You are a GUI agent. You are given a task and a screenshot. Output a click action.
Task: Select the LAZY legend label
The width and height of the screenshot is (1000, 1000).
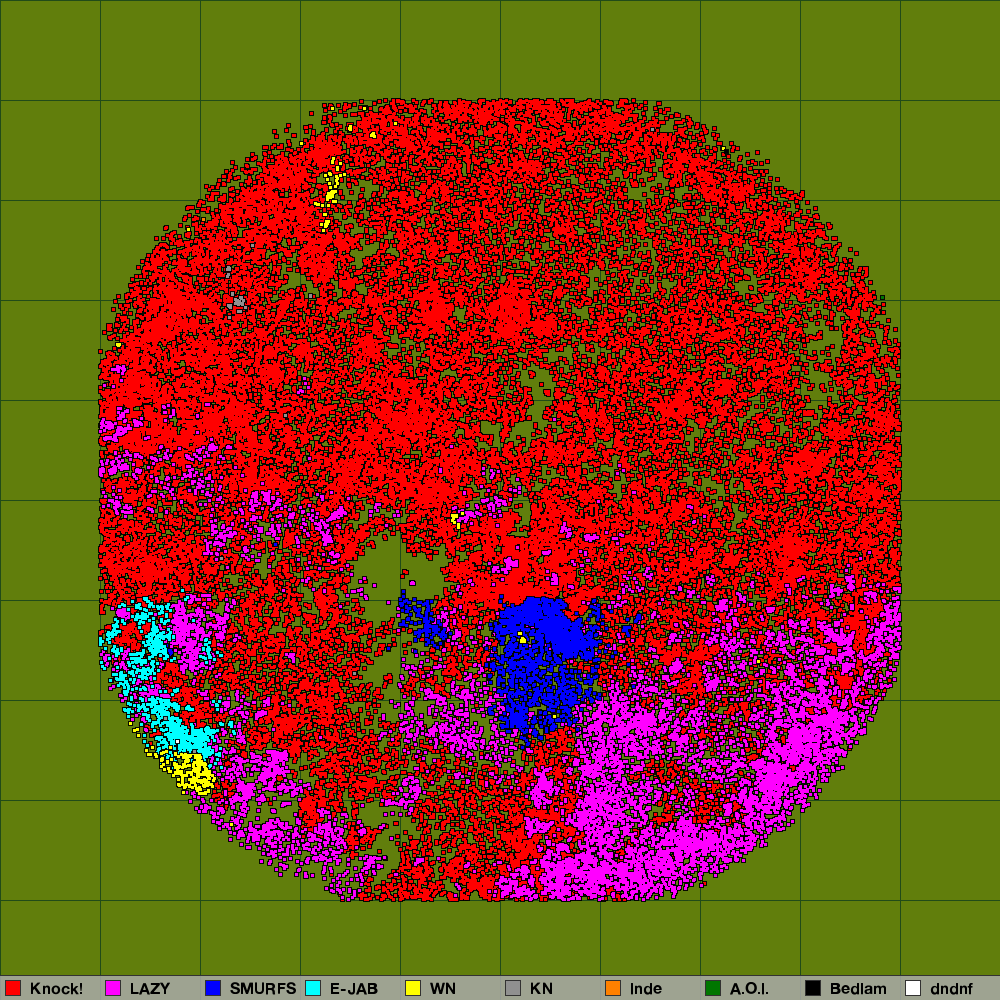tap(150, 989)
